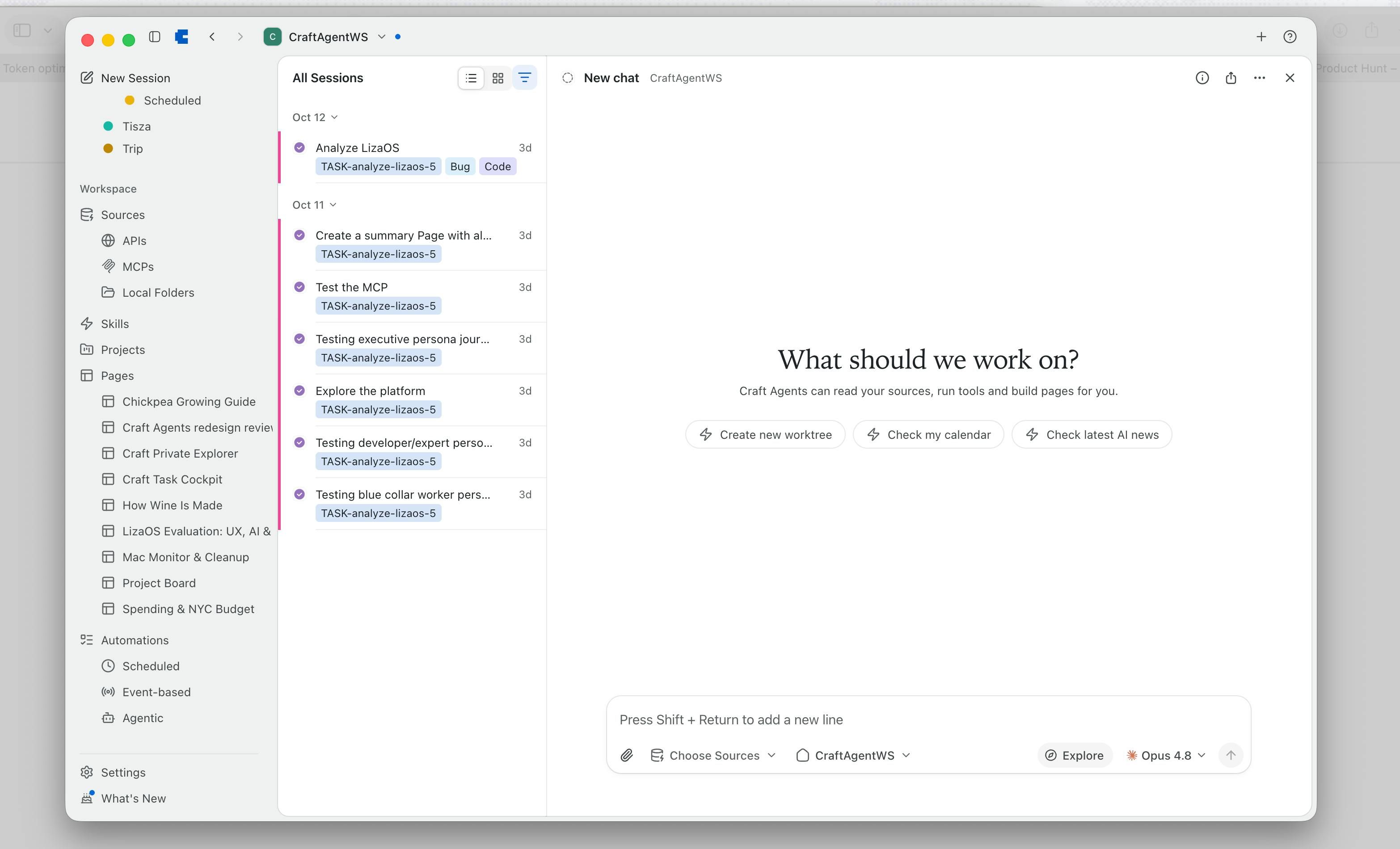Collapse the Oct 12 date group
This screenshot has width=1400, height=849.
[x=315, y=117]
